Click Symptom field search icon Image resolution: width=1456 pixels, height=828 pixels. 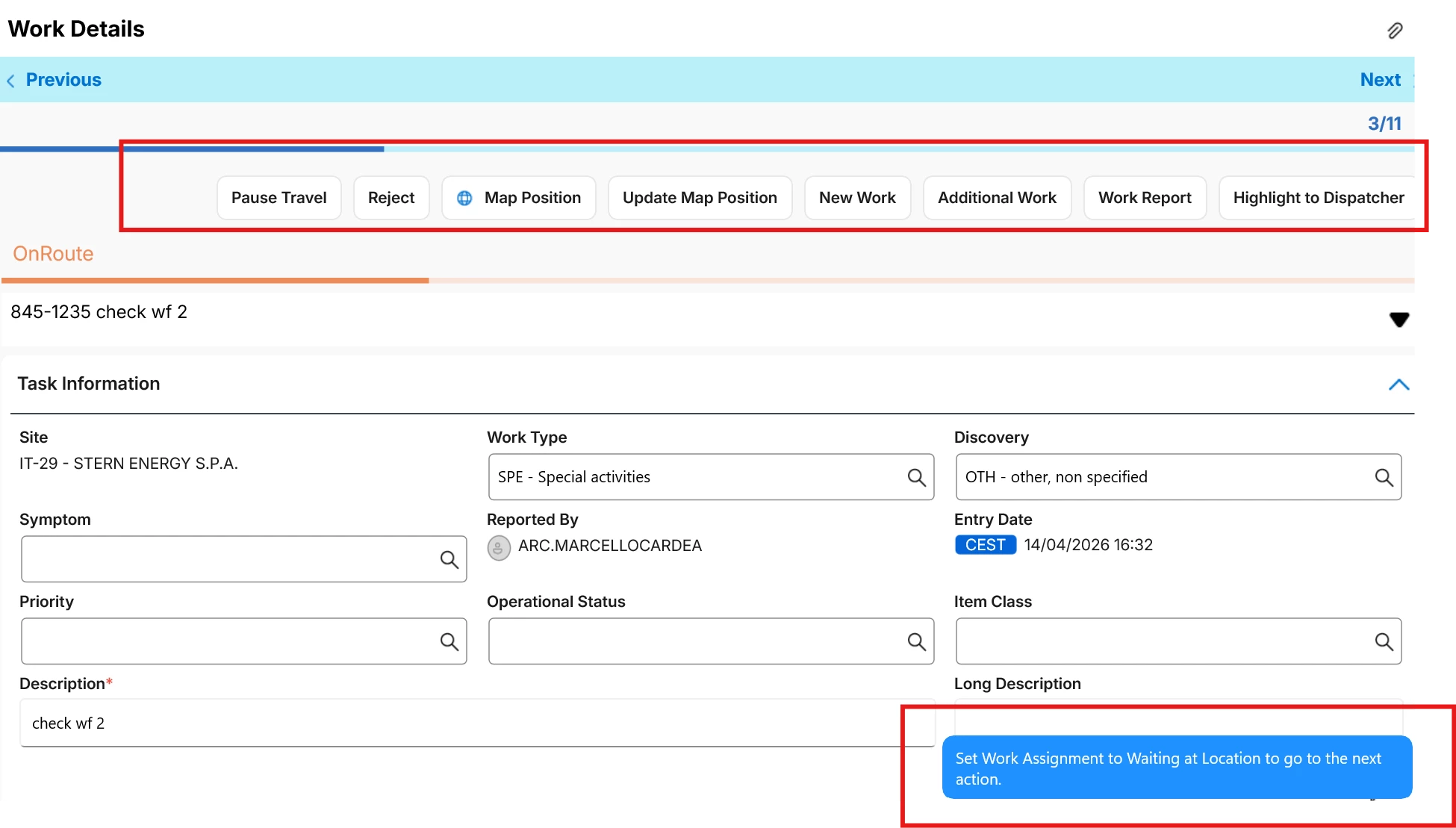tap(449, 559)
